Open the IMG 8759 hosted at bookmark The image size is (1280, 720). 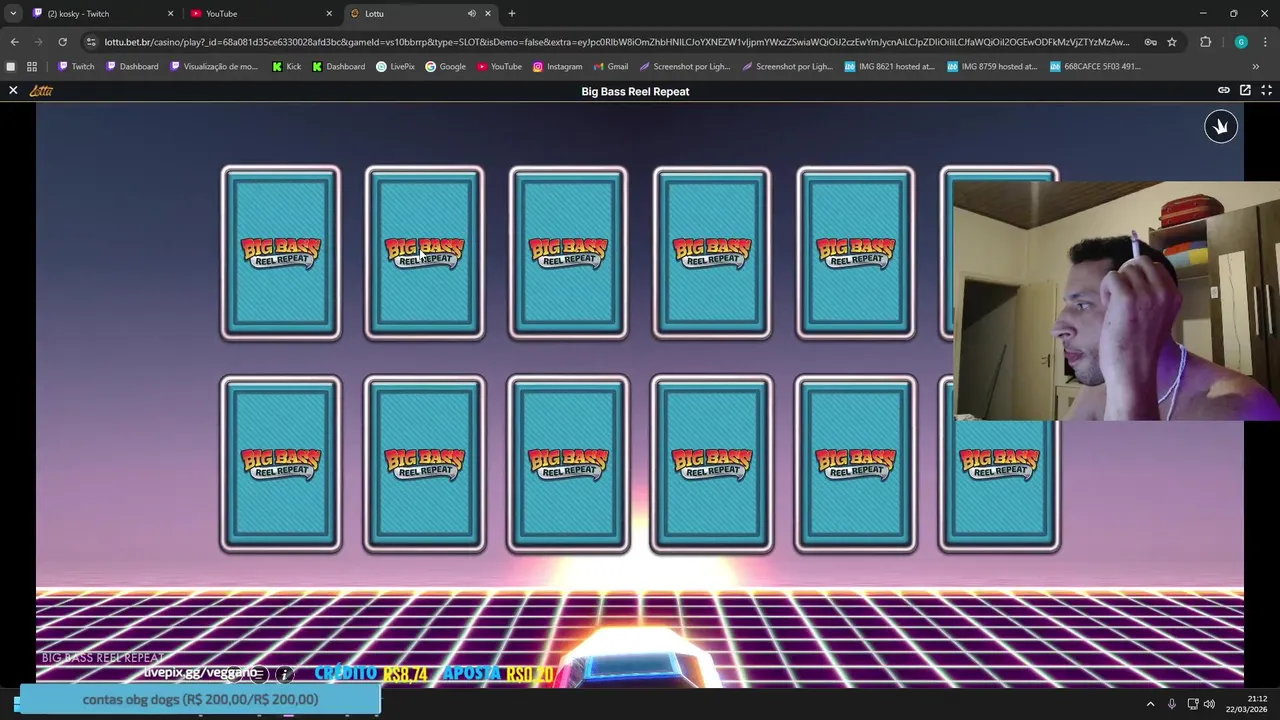994,67
